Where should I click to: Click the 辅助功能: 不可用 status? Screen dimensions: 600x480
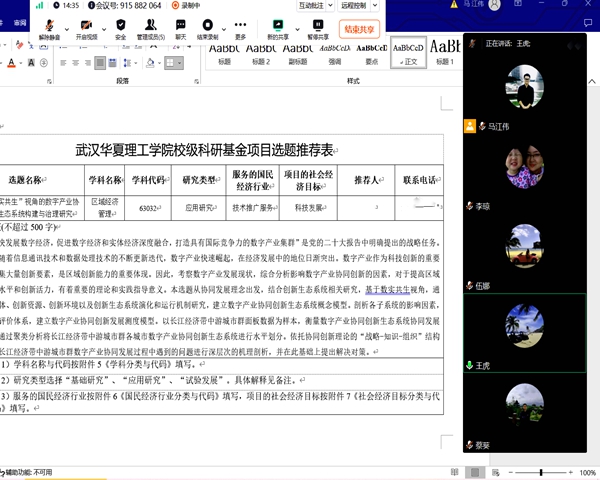[x=28, y=472]
